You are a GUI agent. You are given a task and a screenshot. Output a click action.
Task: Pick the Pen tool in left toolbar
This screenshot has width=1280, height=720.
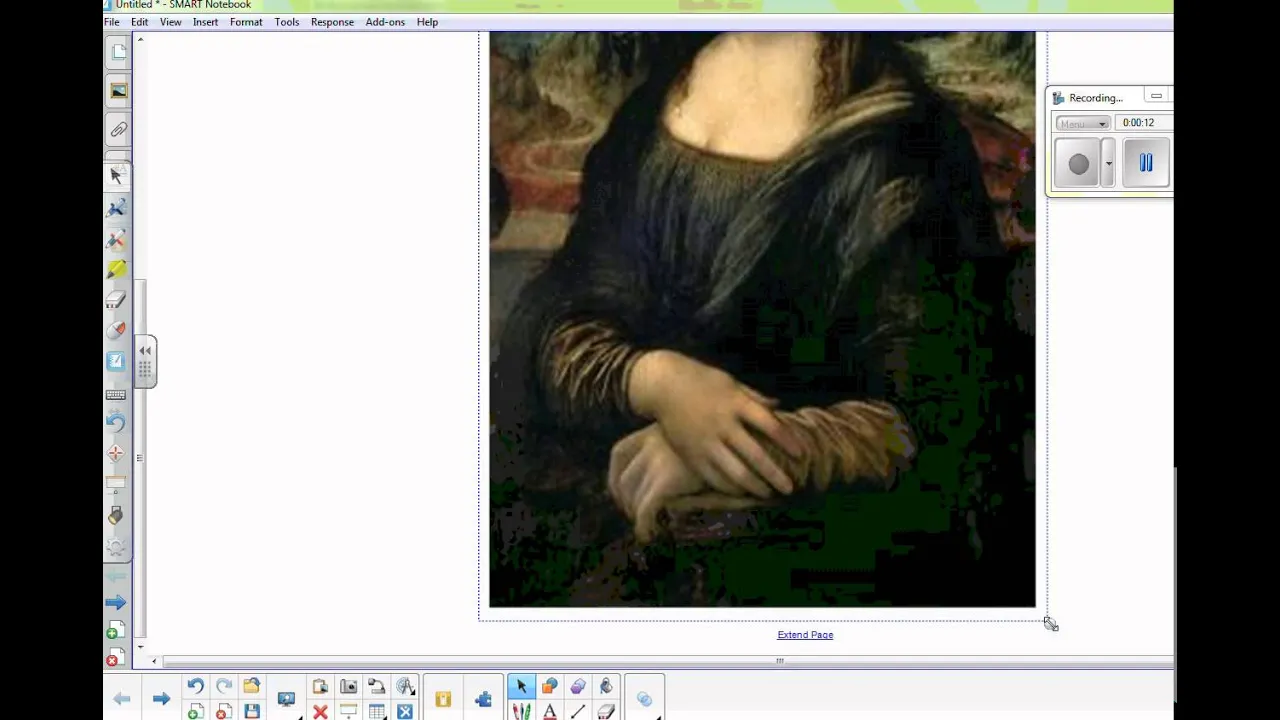tap(116, 208)
